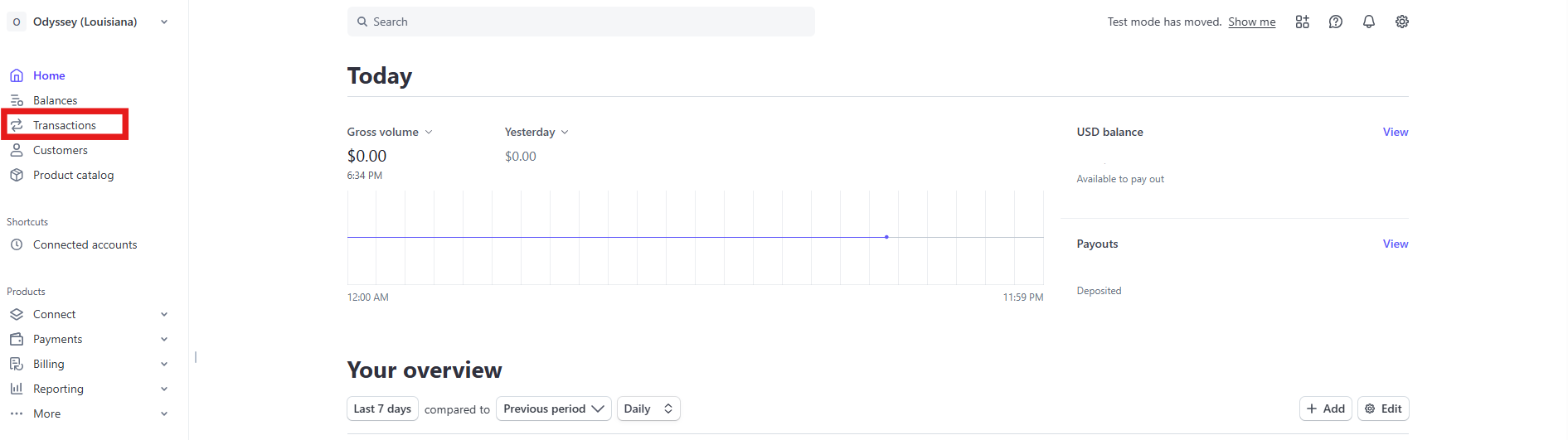Image resolution: width=1568 pixels, height=440 pixels.
Task: Click the Show me link
Action: click(x=1251, y=22)
